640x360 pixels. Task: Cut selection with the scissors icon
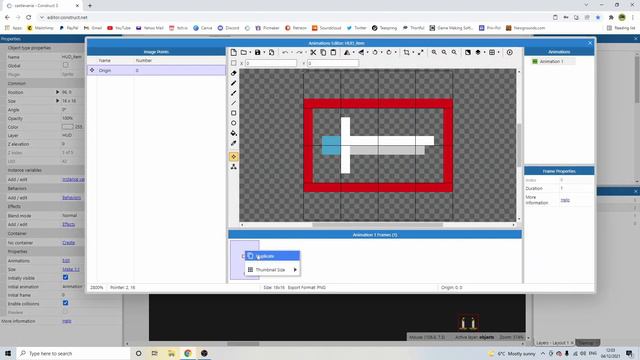tap(313, 52)
